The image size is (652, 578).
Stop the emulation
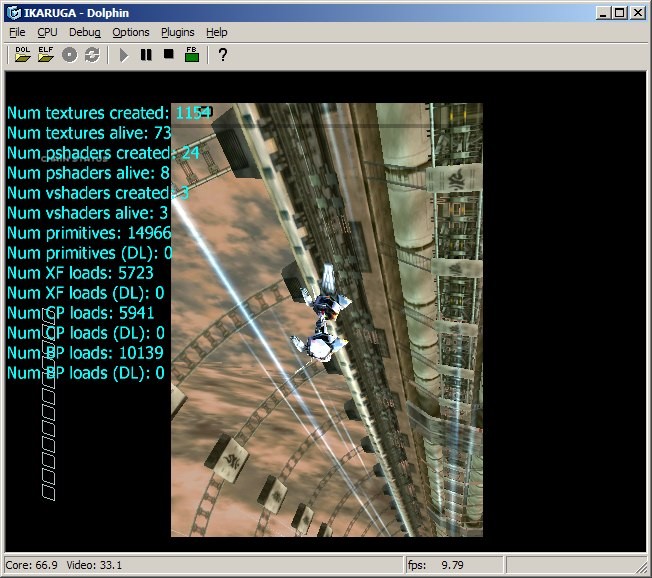[169, 54]
